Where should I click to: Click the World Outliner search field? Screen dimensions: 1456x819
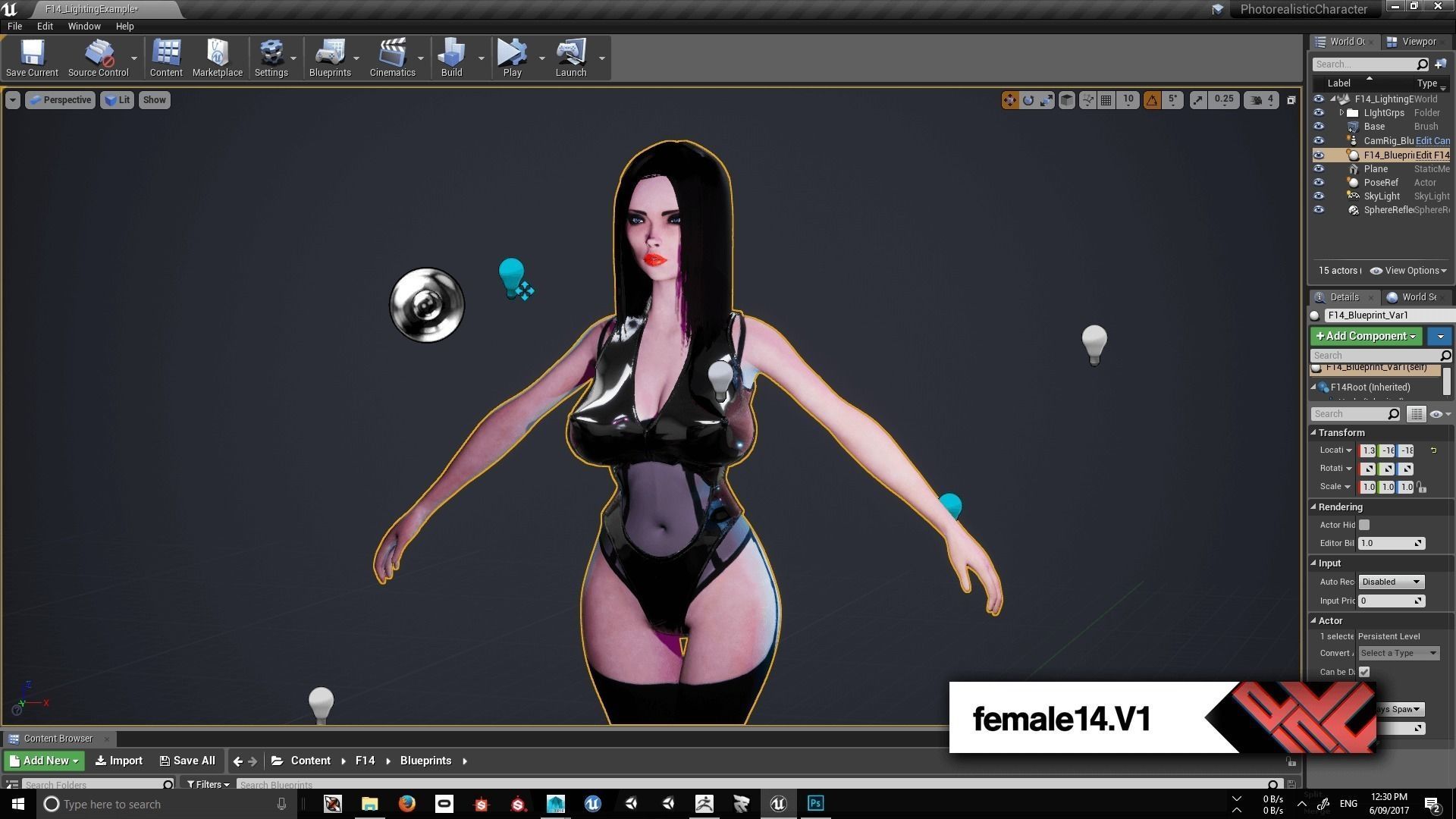coord(1370,64)
